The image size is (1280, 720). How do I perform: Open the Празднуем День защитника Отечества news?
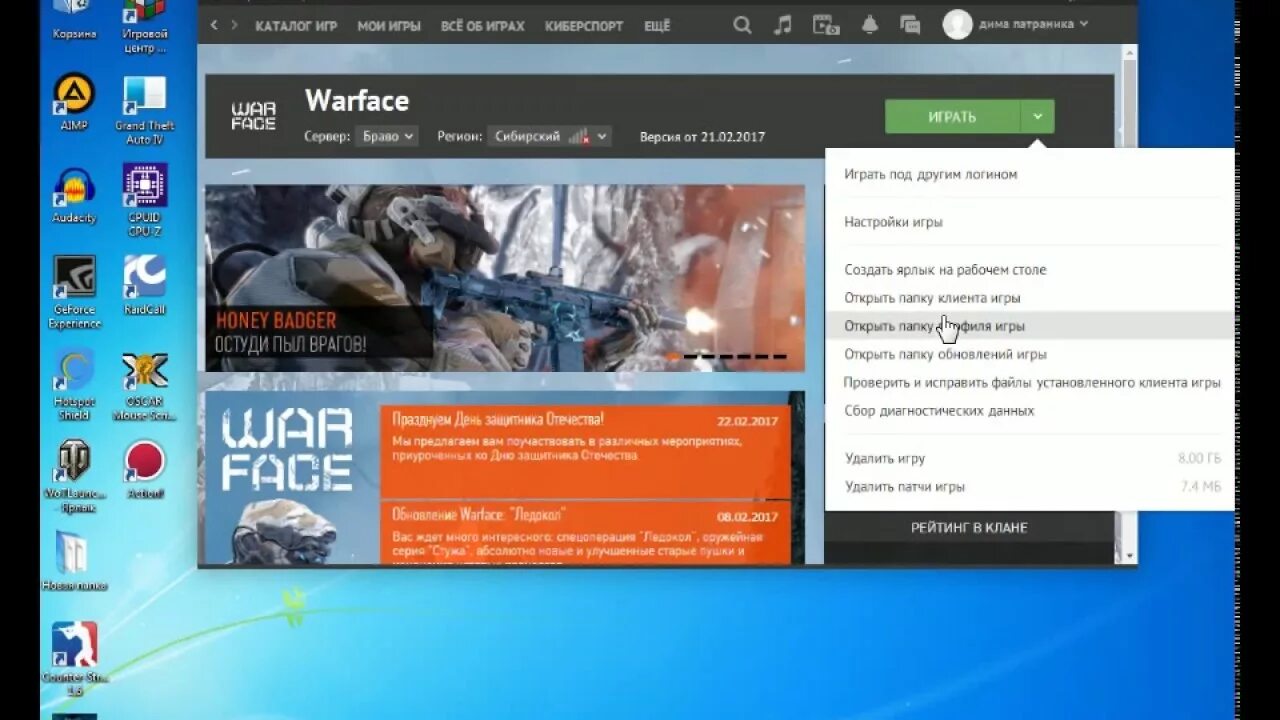click(585, 451)
